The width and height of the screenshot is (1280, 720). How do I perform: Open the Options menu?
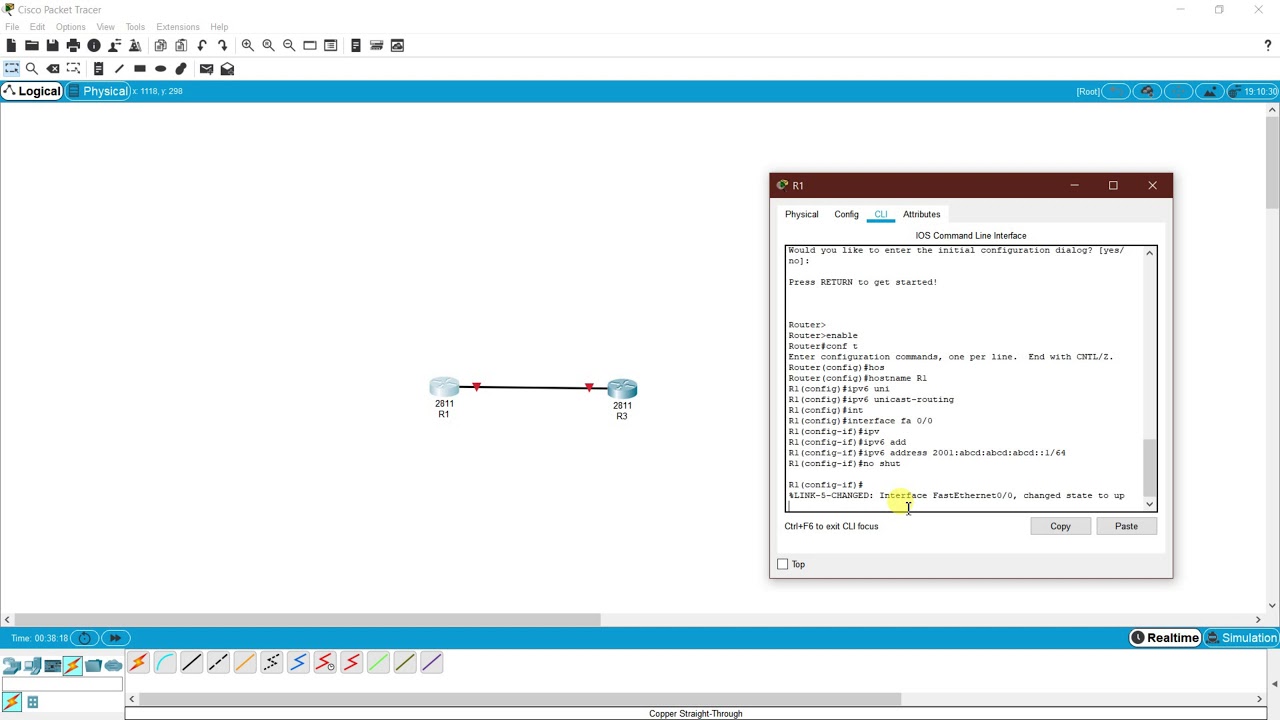click(x=70, y=27)
